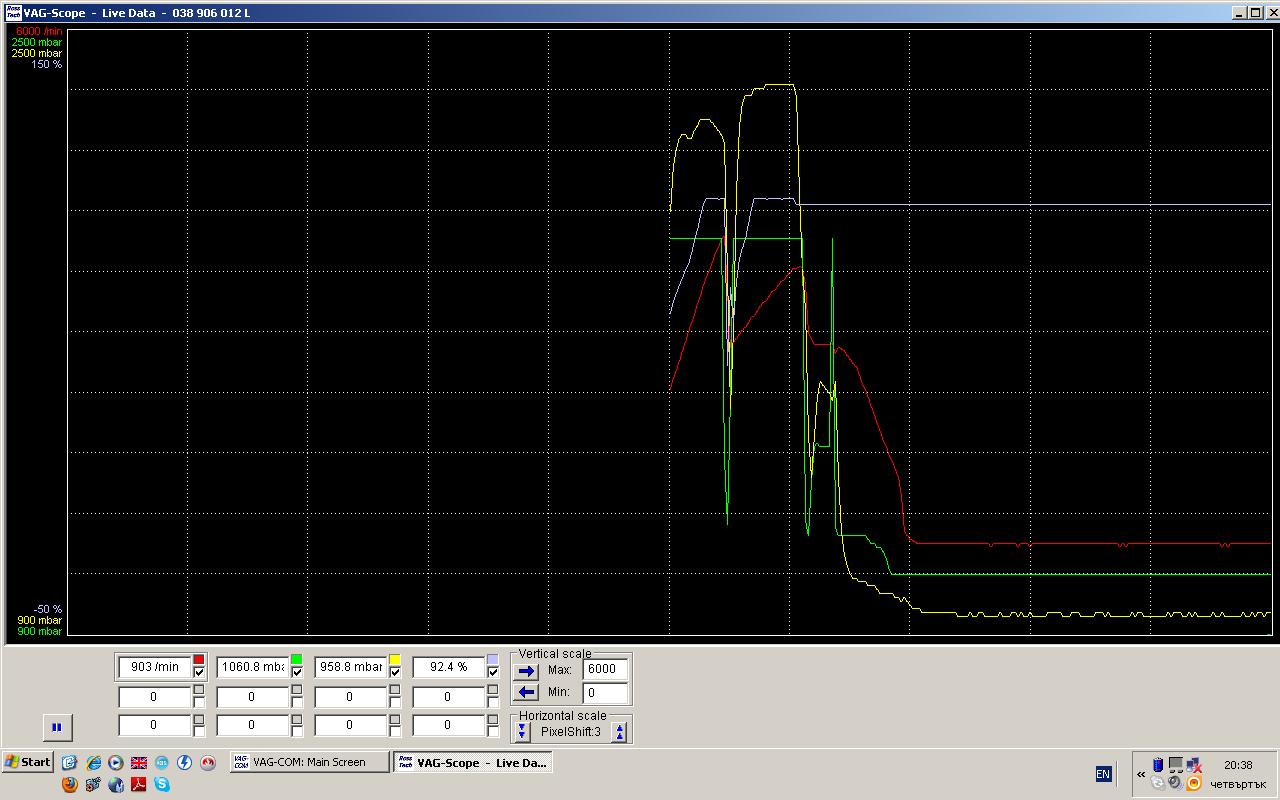Launch Internet Explorer from Quick Launch
The image size is (1280, 800).
[x=93, y=763]
